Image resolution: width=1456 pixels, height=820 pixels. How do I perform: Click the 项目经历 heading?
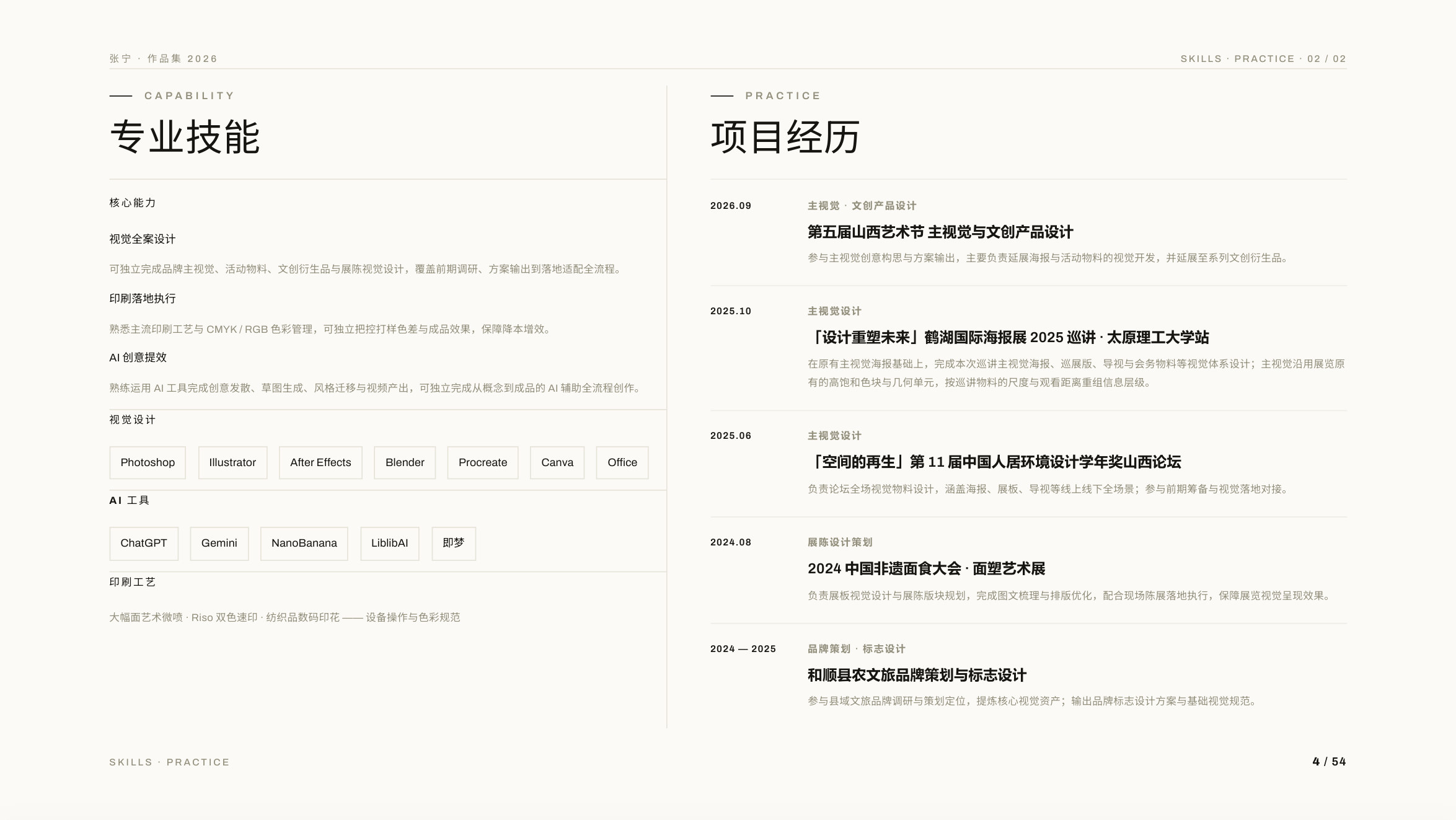coord(785,137)
